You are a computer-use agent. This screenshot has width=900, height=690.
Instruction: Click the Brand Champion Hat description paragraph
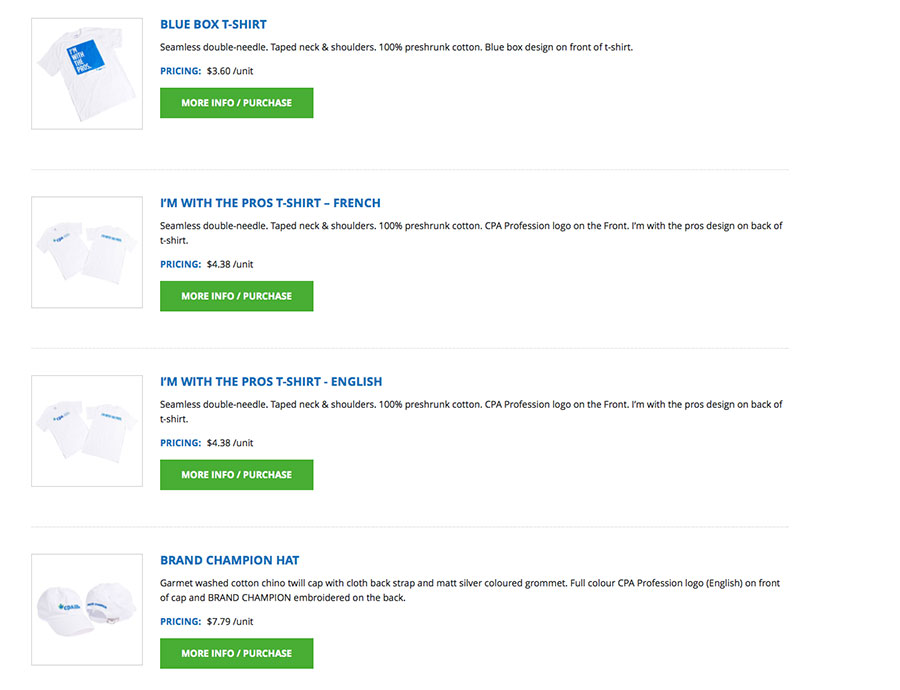coord(470,590)
